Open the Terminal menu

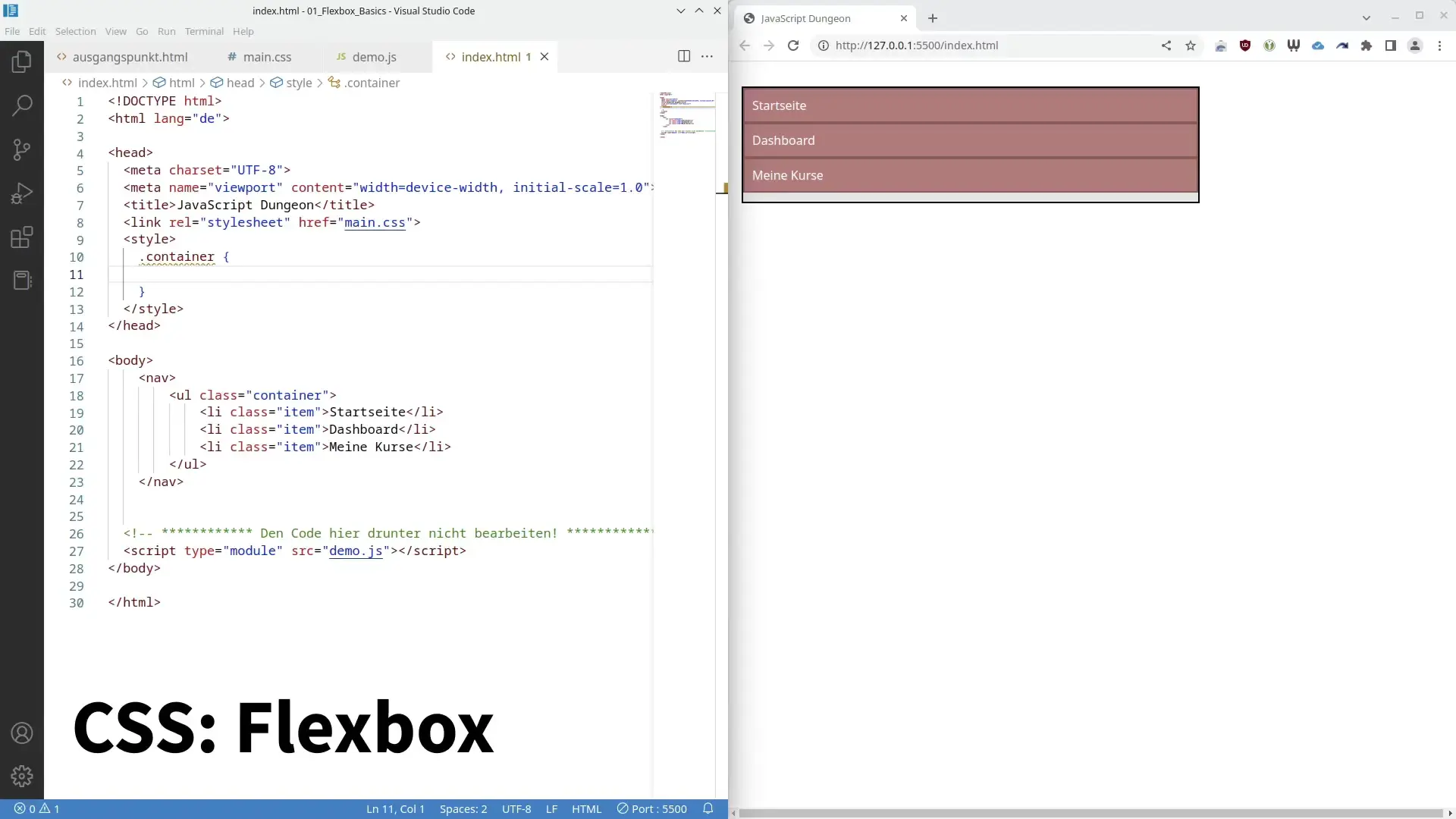(x=204, y=31)
